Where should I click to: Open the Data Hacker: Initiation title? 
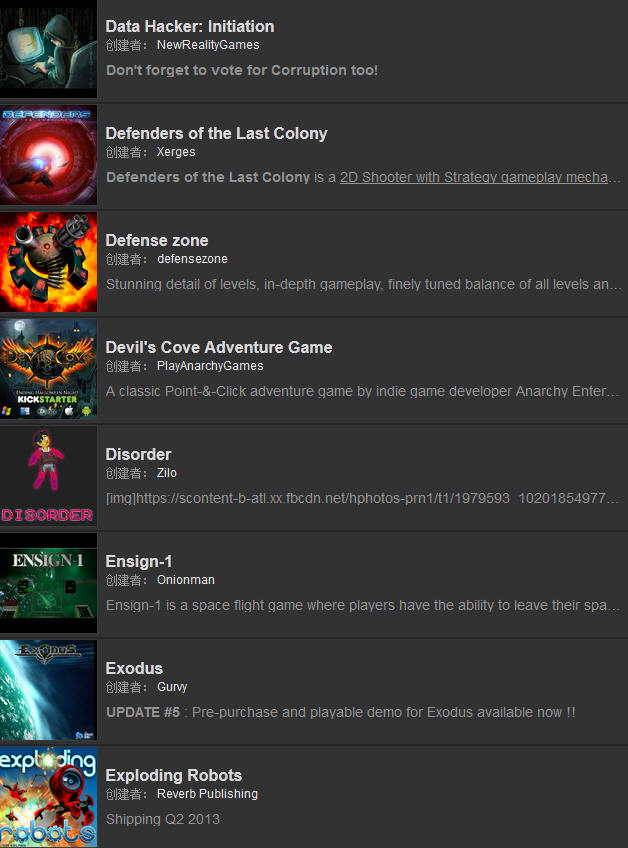pyautogui.click(x=190, y=26)
